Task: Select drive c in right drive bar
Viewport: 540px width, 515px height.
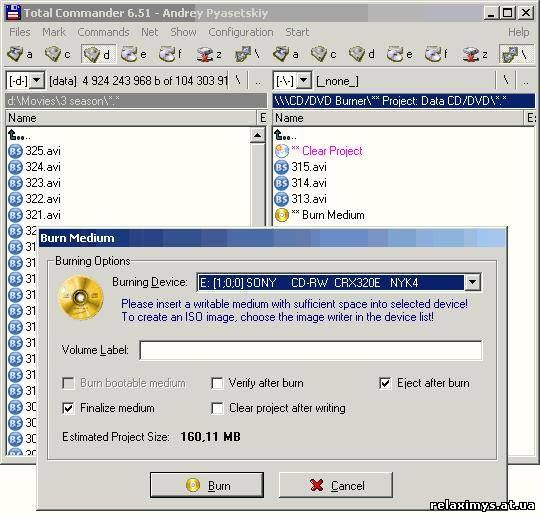Action: coord(324,54)
